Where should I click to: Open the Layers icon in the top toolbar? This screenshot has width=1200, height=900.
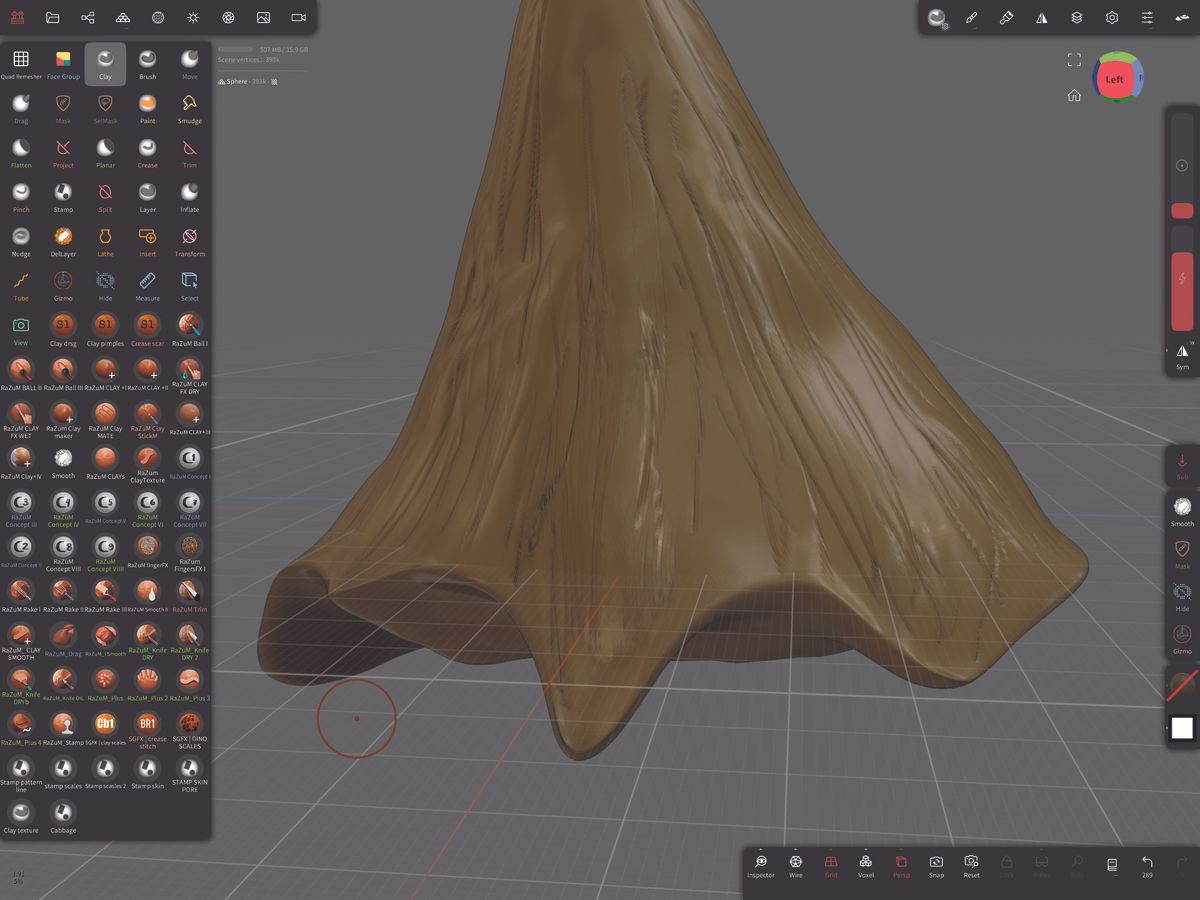click(x=1077, y=17)
